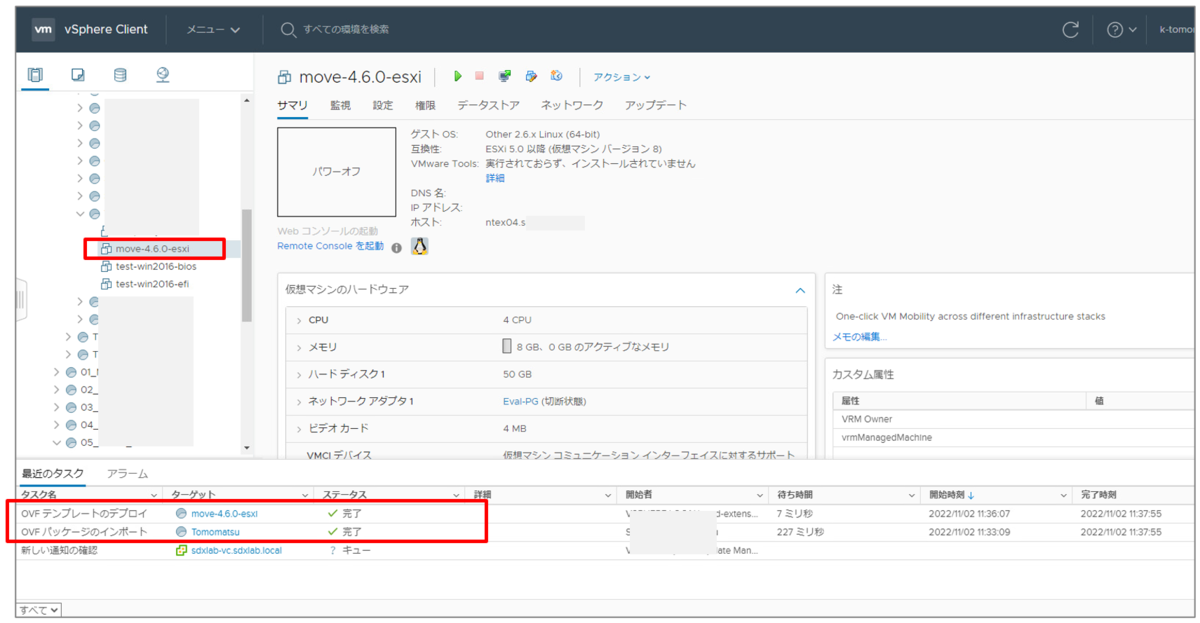Click the info icon beside Remote Console
Screen dimensions: 1200x623
pos(396,247)
